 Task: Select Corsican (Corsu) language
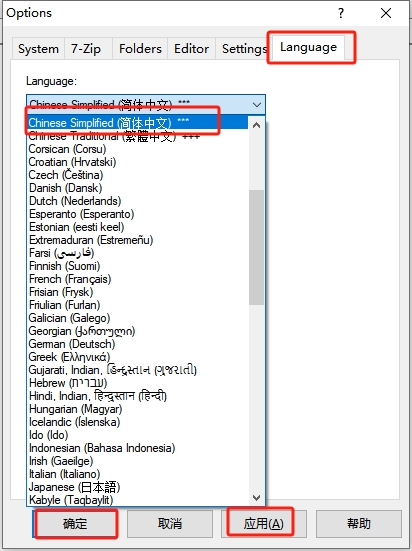click(x=138, y=149)
